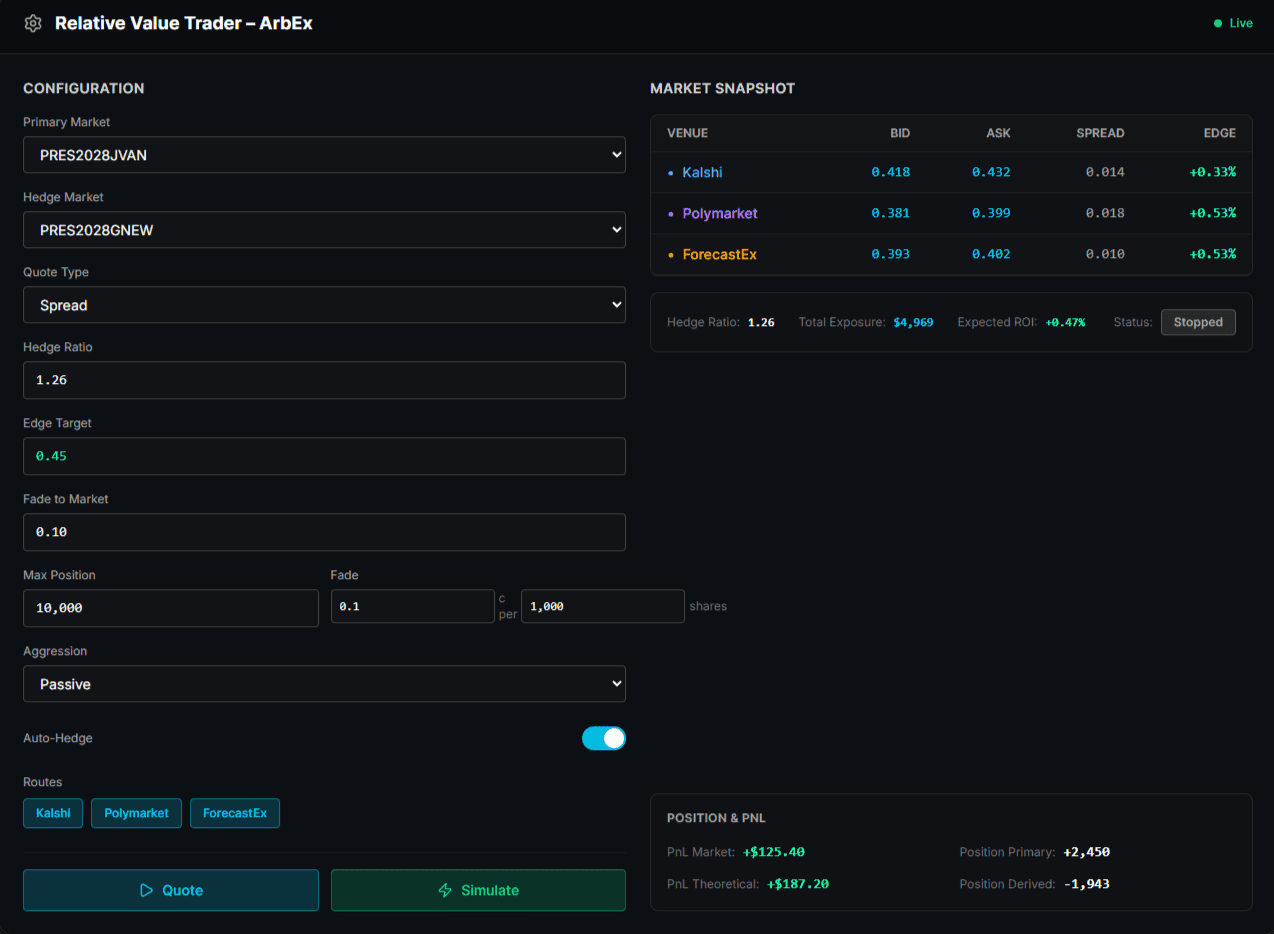The height and width of the screenshot is (934, 1274).
Task: Disable the ForecastEx route chip
Action: 234,813
